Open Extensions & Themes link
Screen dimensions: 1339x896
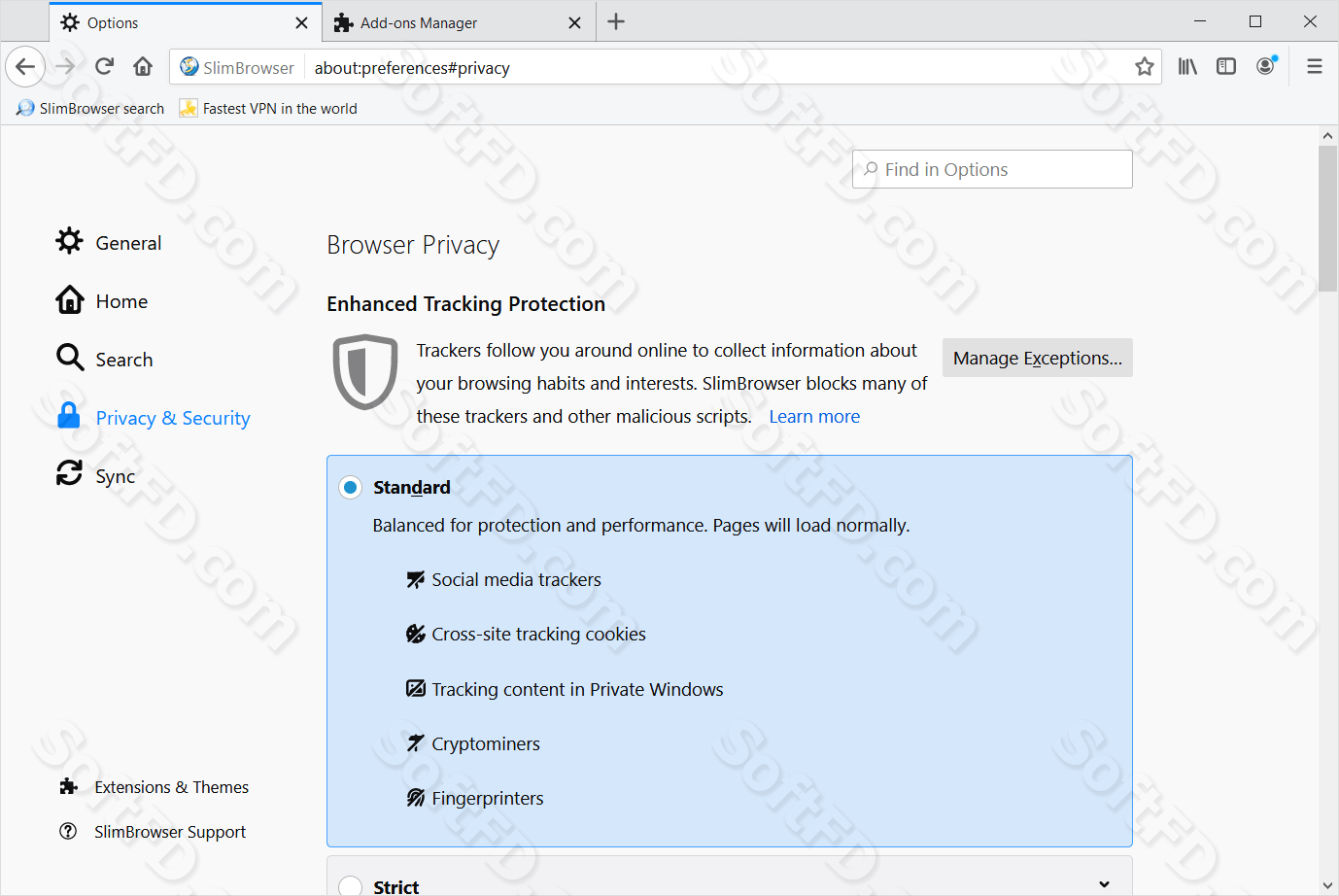click(x=154, y=787)
